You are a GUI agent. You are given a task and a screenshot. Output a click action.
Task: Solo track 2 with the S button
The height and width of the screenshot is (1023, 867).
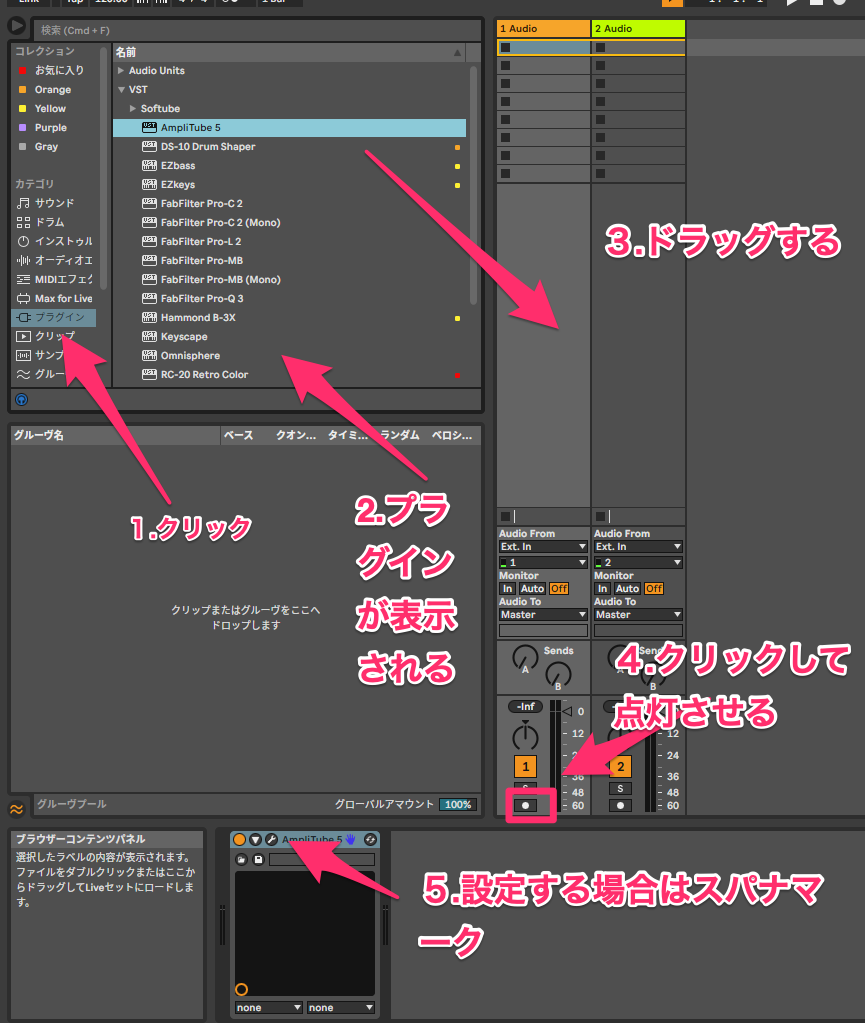(621, 789)
